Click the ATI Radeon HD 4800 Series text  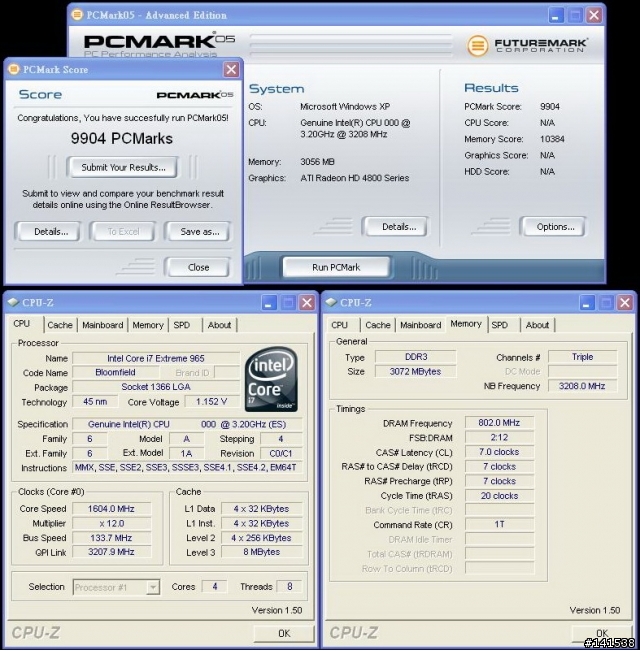(354, 178)
